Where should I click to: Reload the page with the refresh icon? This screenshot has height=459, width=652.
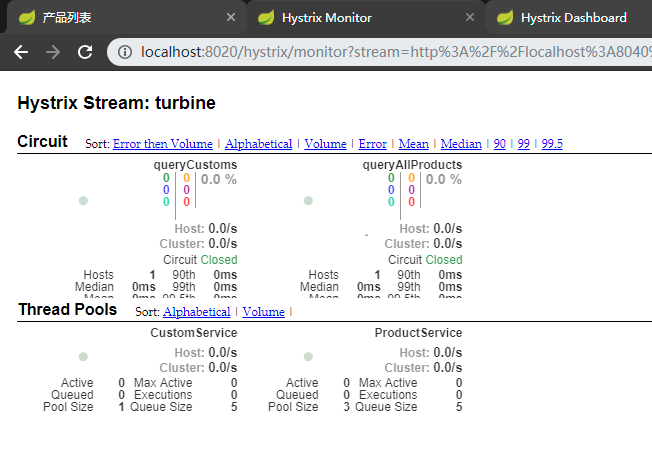[85, 51]
